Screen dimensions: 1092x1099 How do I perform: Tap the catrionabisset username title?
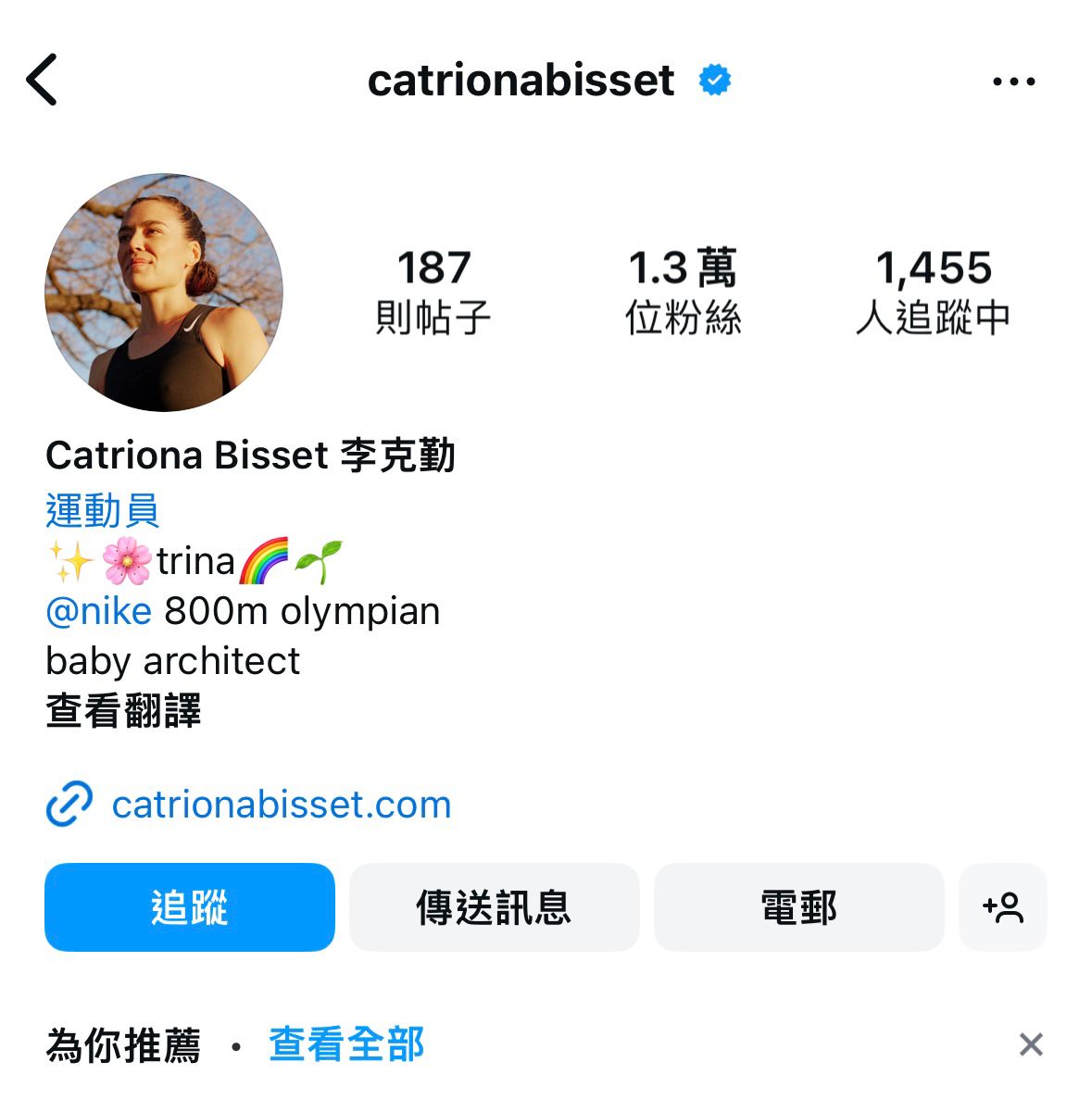click(x=521, y=80)
